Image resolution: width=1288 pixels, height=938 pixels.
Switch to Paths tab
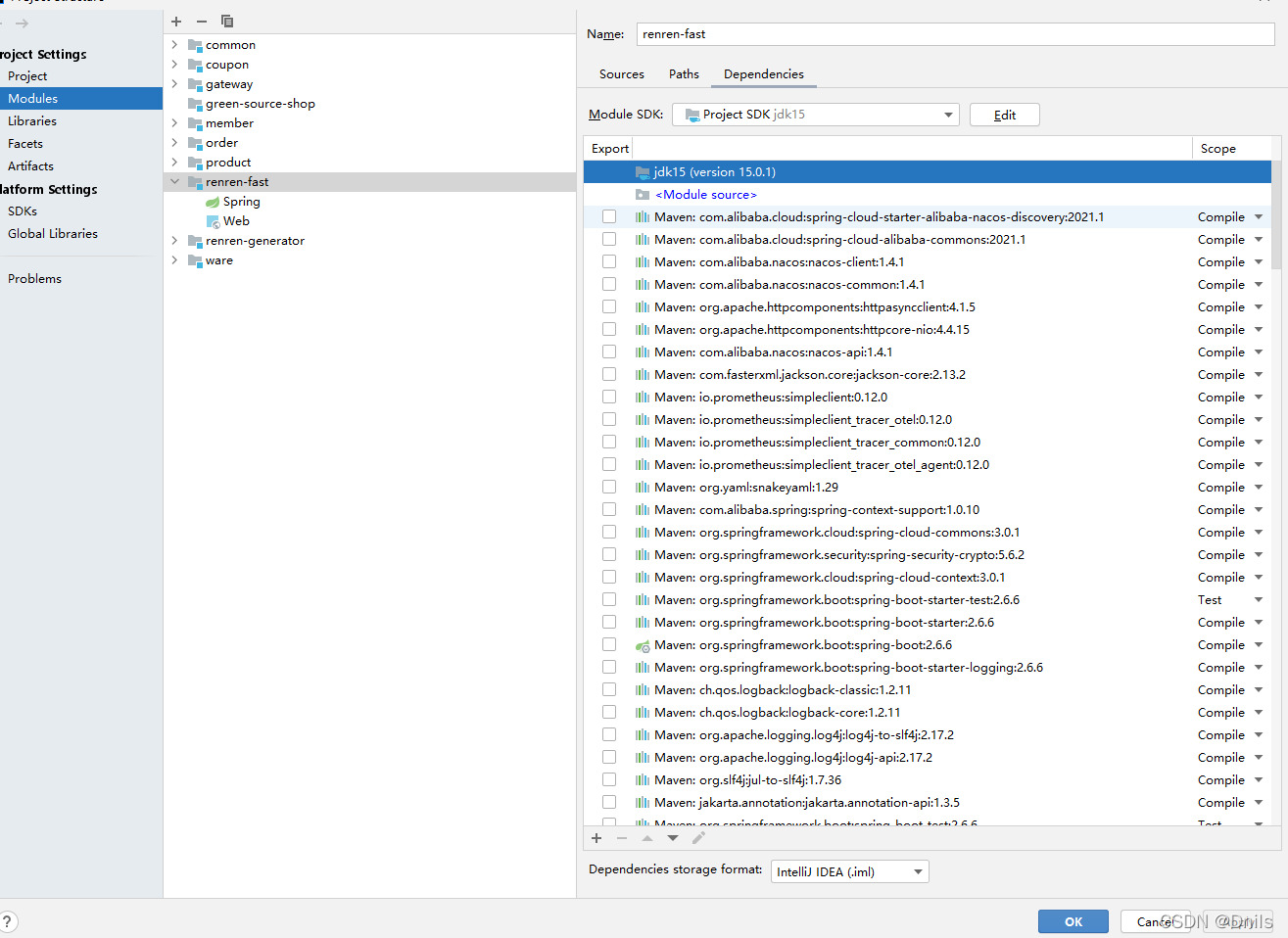684,74
